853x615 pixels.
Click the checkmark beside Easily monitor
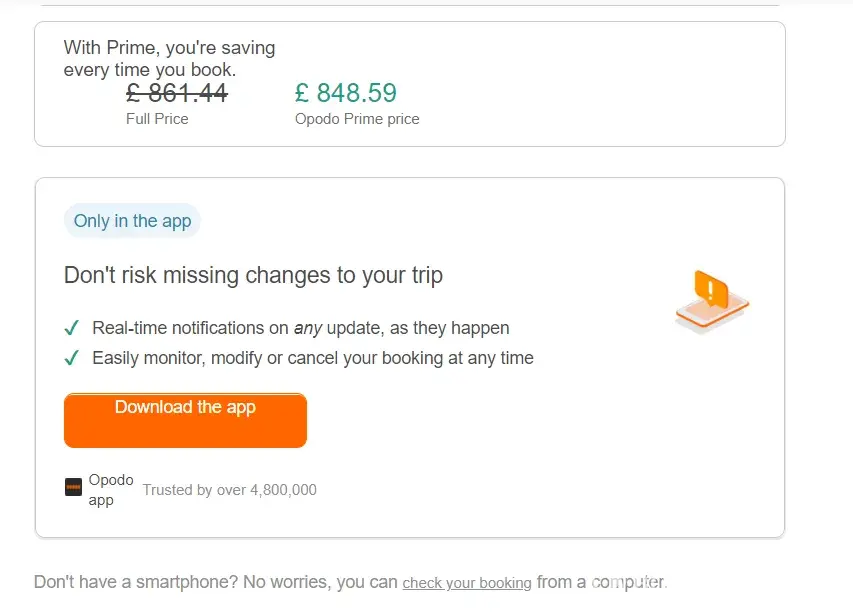point(72,358)
